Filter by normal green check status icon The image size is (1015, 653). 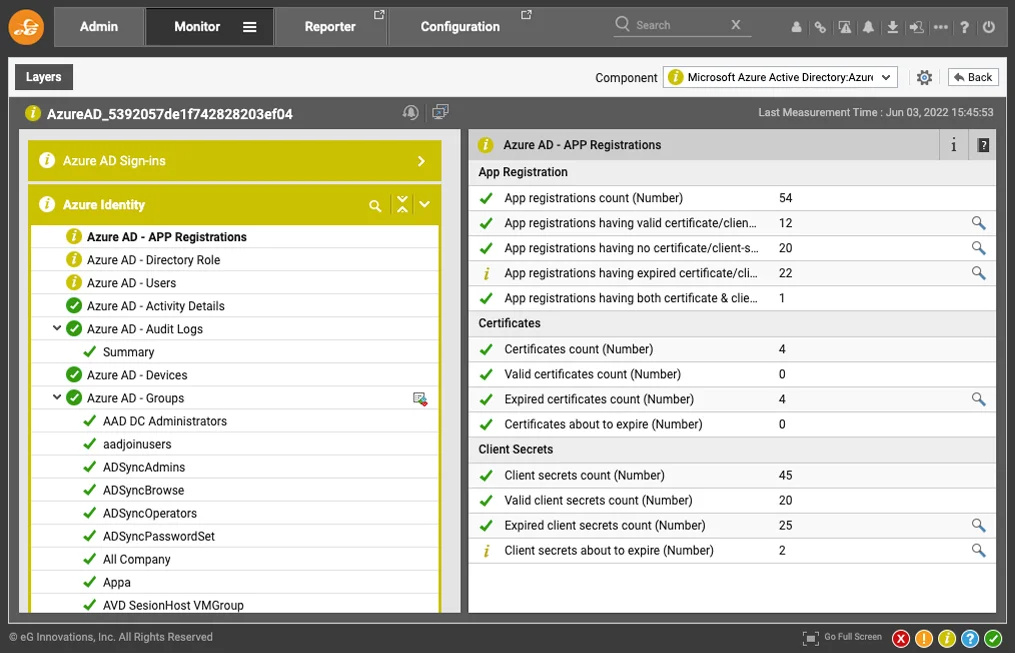993,639
